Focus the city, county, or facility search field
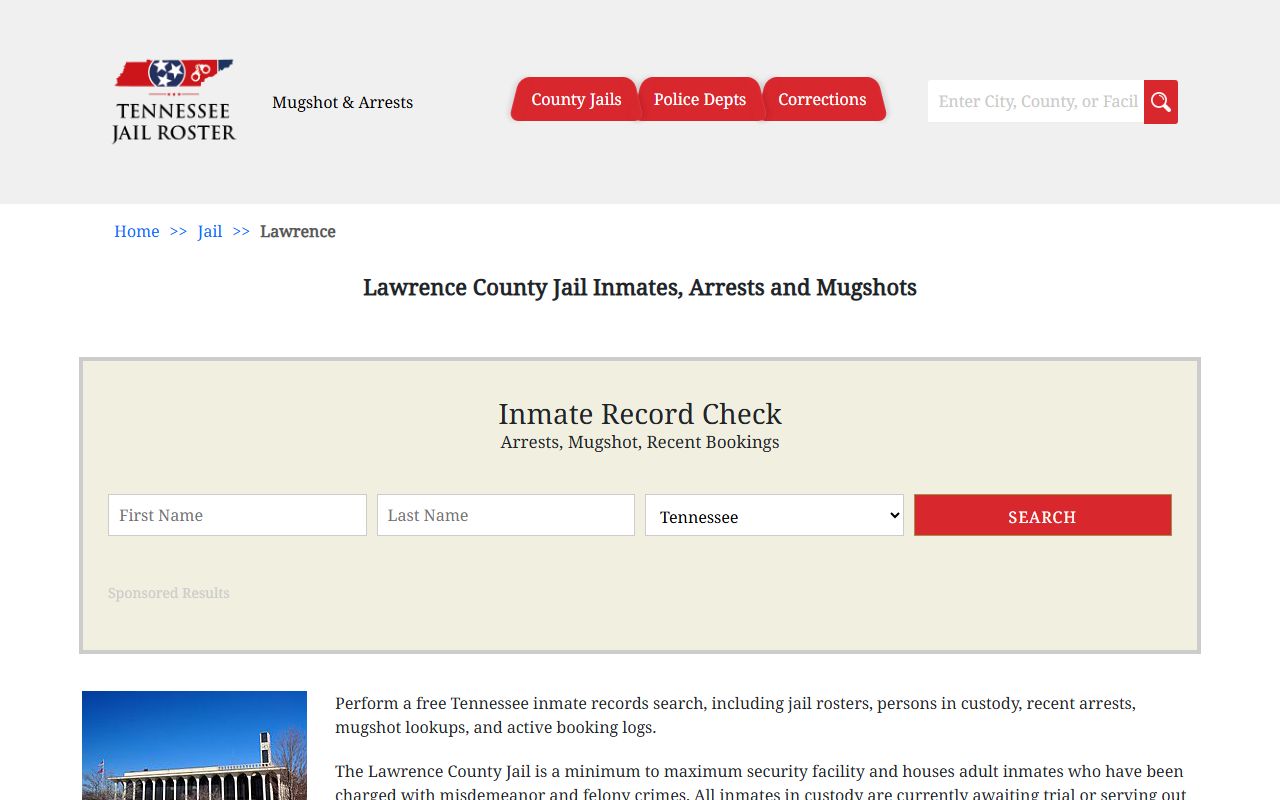The image size is (1280, 800). coord(1036,101)
